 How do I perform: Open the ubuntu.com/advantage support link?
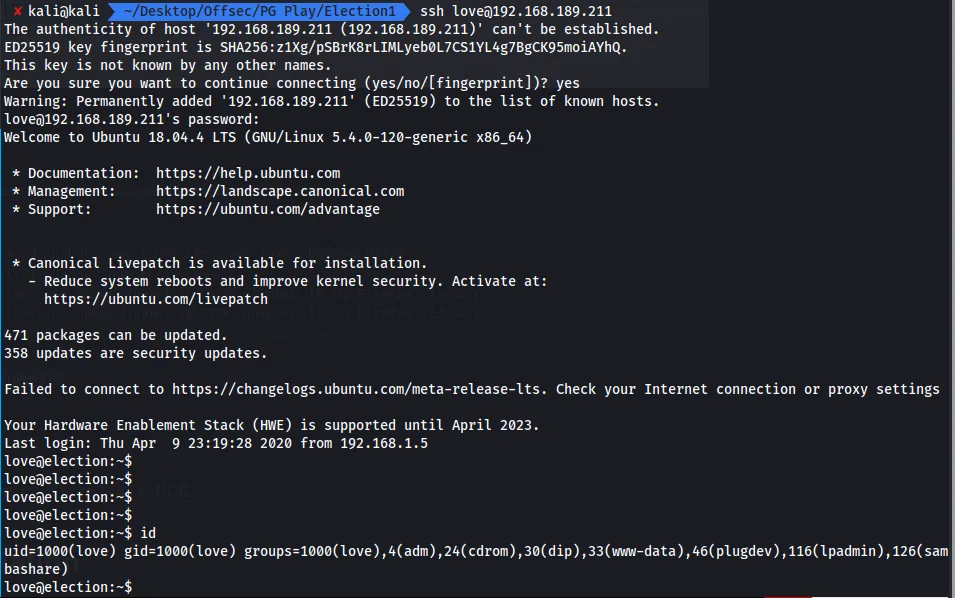(267, 209)
